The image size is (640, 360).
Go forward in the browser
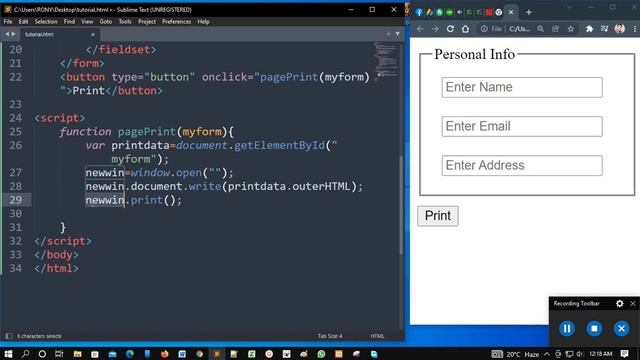(x=435, y=29)
